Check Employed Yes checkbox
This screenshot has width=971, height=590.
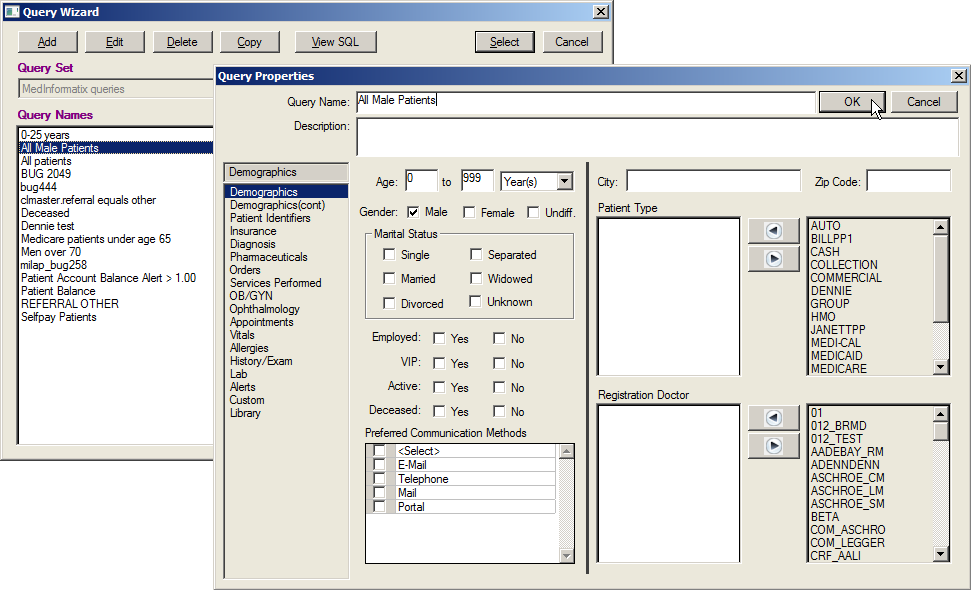point(439,338)
